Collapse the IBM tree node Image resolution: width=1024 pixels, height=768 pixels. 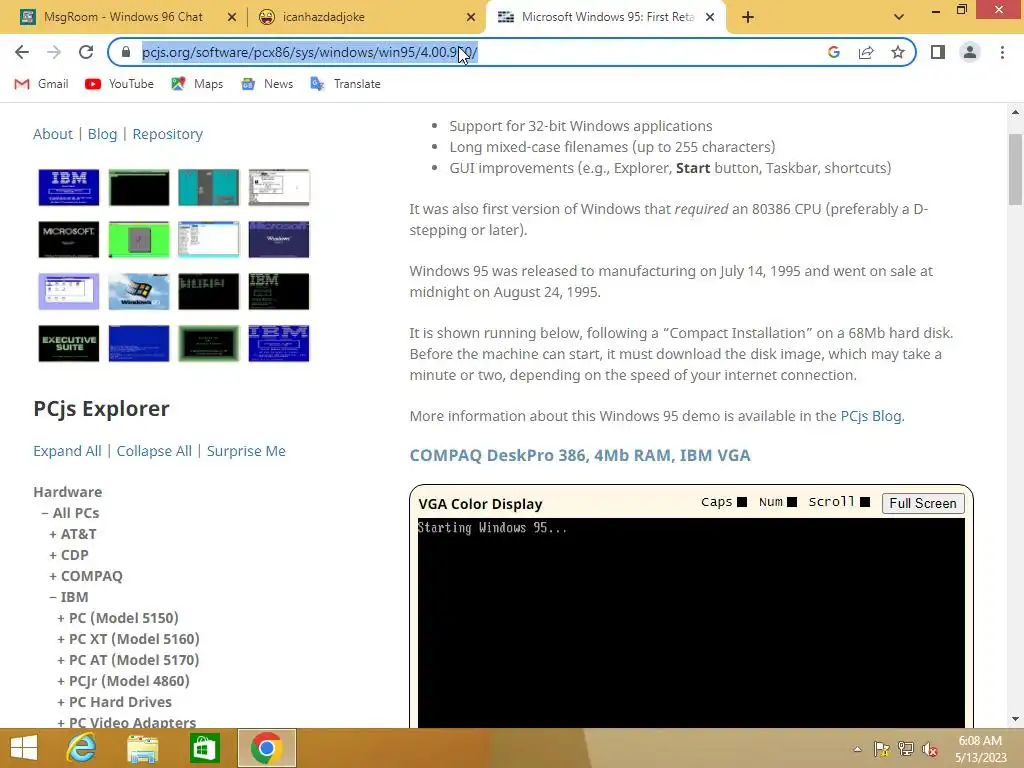click(x=69, y=597)
